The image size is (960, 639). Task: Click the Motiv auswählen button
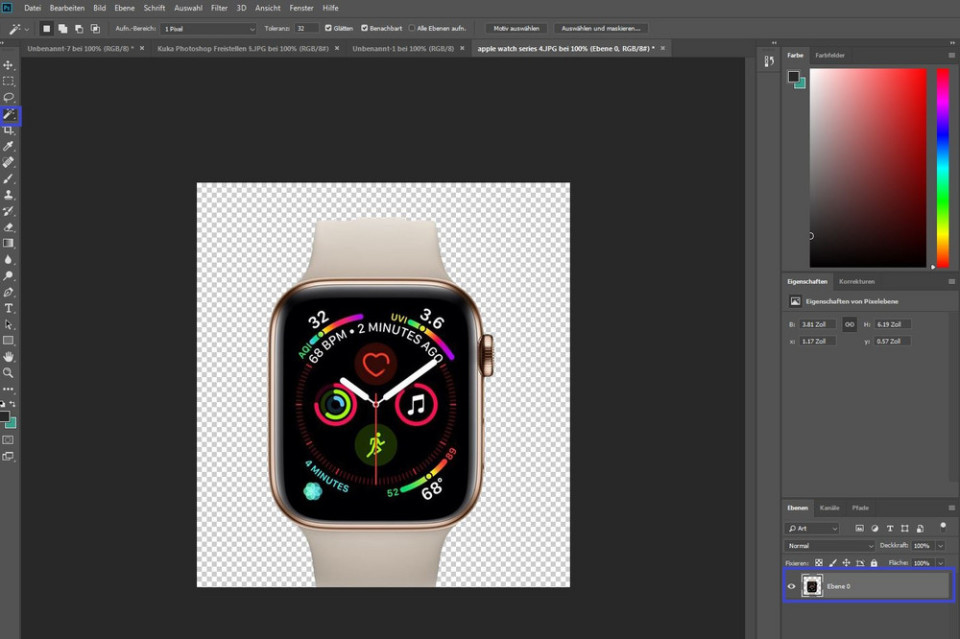(x=516, y=28)
